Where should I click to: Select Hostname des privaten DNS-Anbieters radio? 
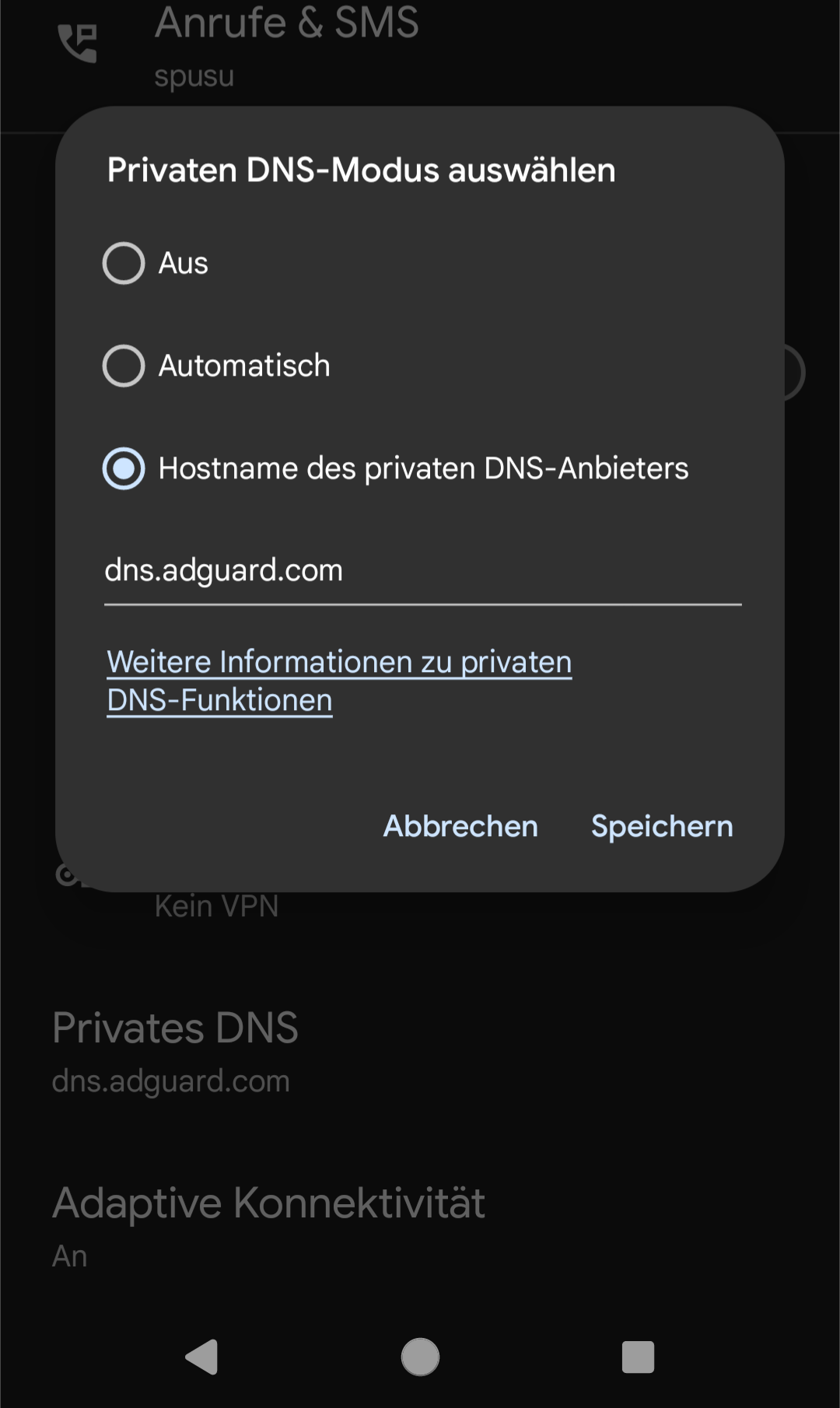[124, 468]
